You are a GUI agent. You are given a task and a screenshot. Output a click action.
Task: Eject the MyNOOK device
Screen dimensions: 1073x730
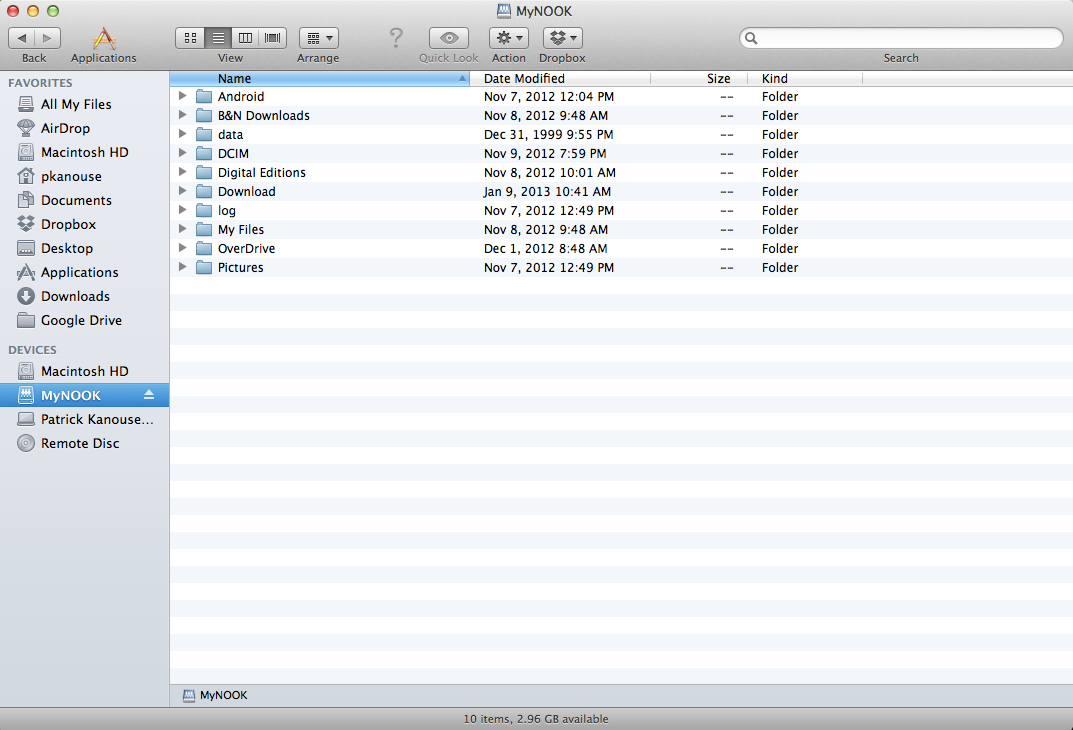[x=149, y=395]
